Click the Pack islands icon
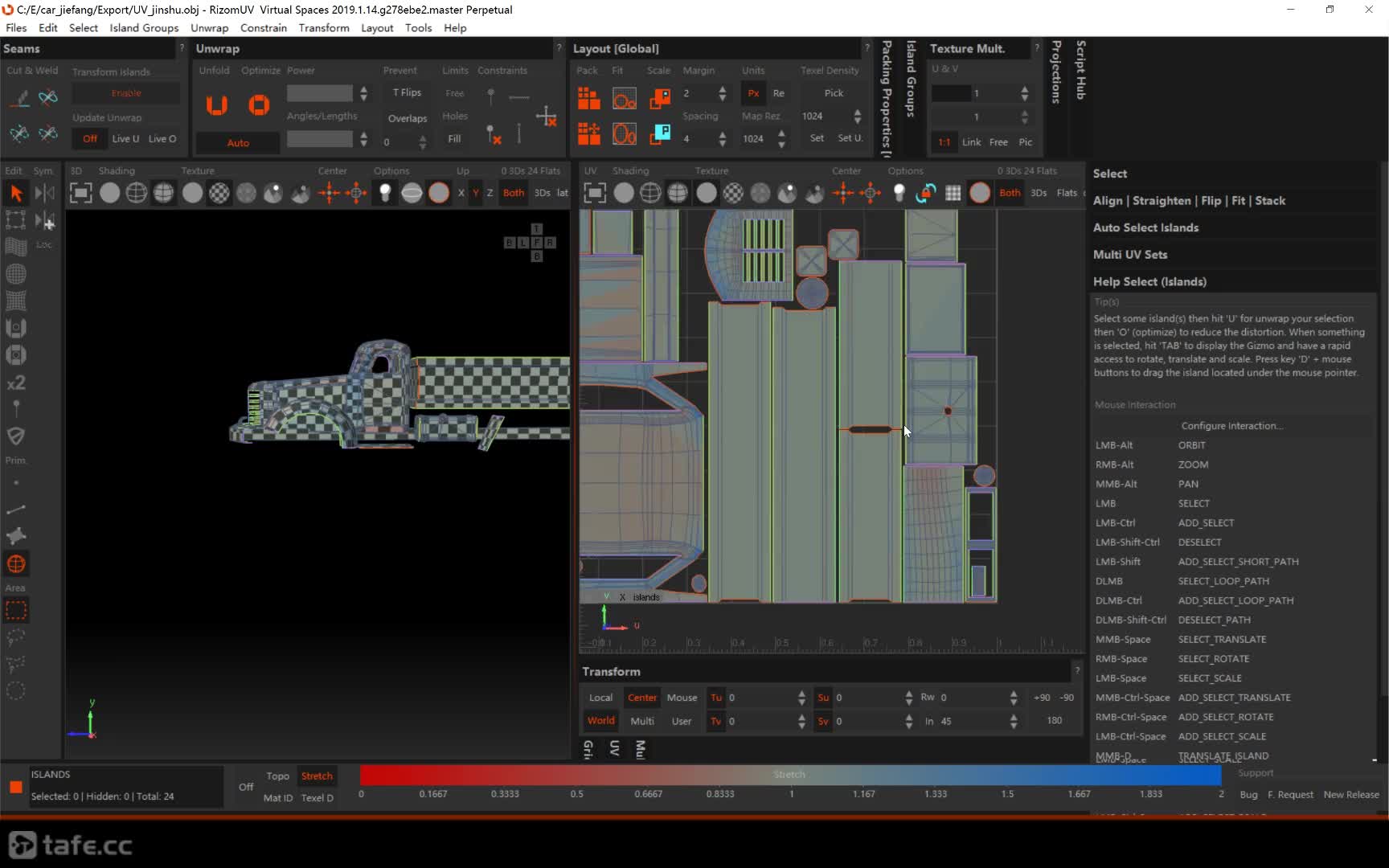Screen dimensions: 1389x868 pos(588,98)
